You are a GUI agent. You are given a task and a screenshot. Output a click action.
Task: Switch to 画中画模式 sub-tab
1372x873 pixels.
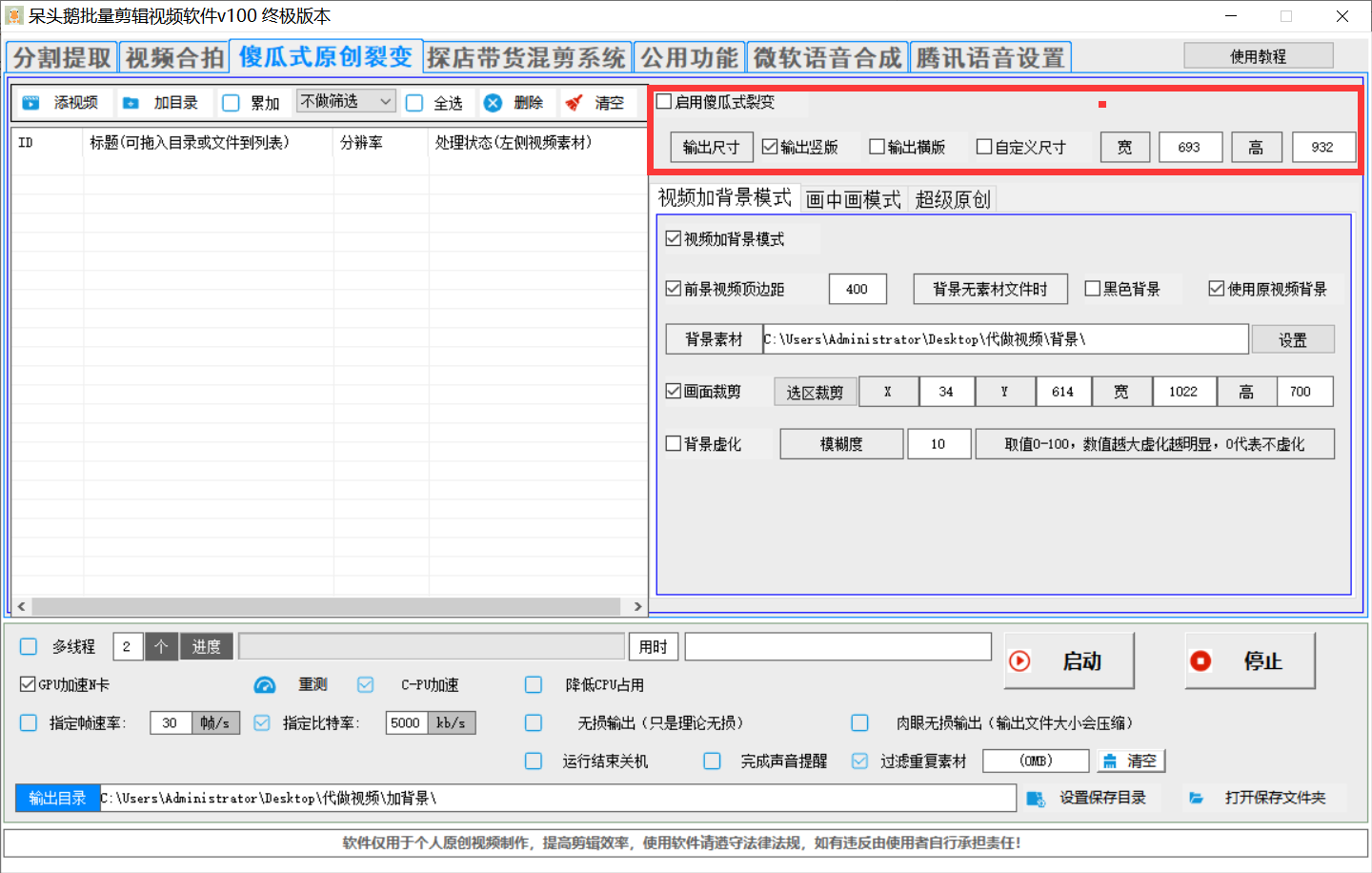tap(854, 199)
